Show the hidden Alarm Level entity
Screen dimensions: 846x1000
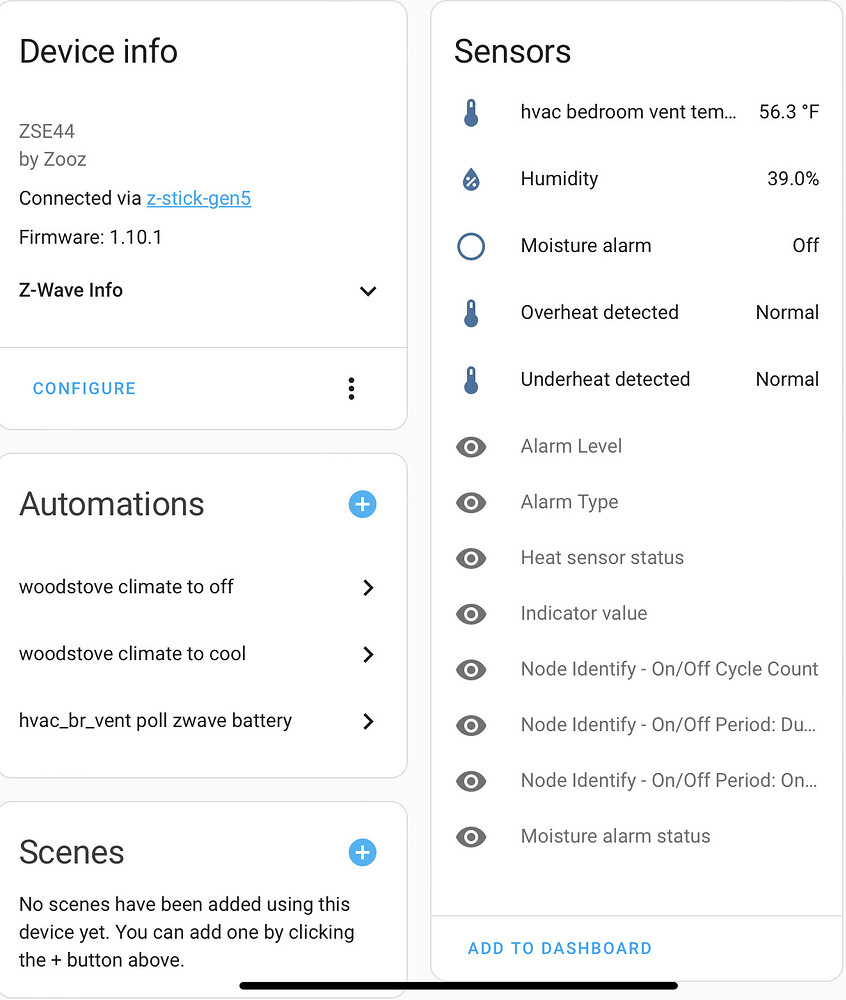pyautogui.click(x=471, y=447)
